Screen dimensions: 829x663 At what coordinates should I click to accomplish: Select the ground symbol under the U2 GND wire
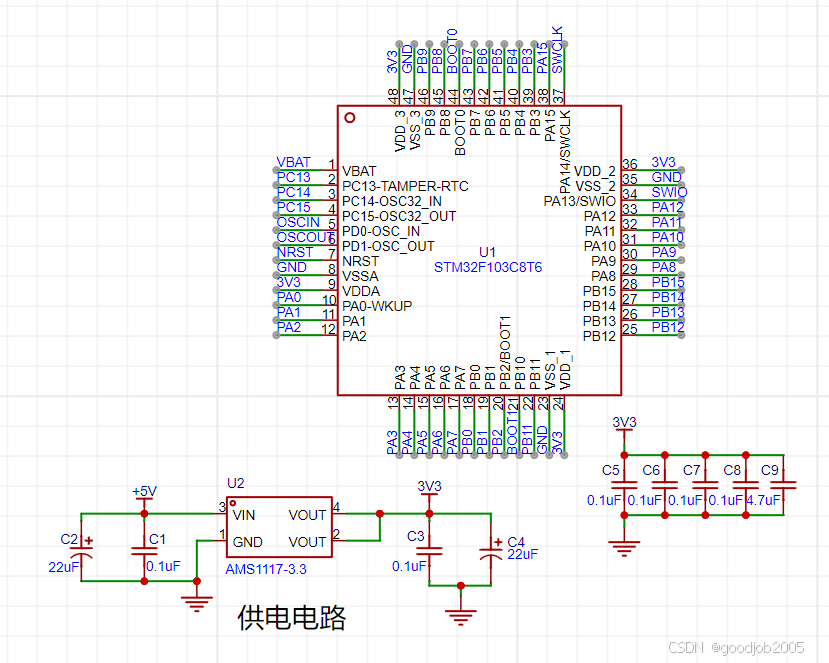(x=197, y=603)
